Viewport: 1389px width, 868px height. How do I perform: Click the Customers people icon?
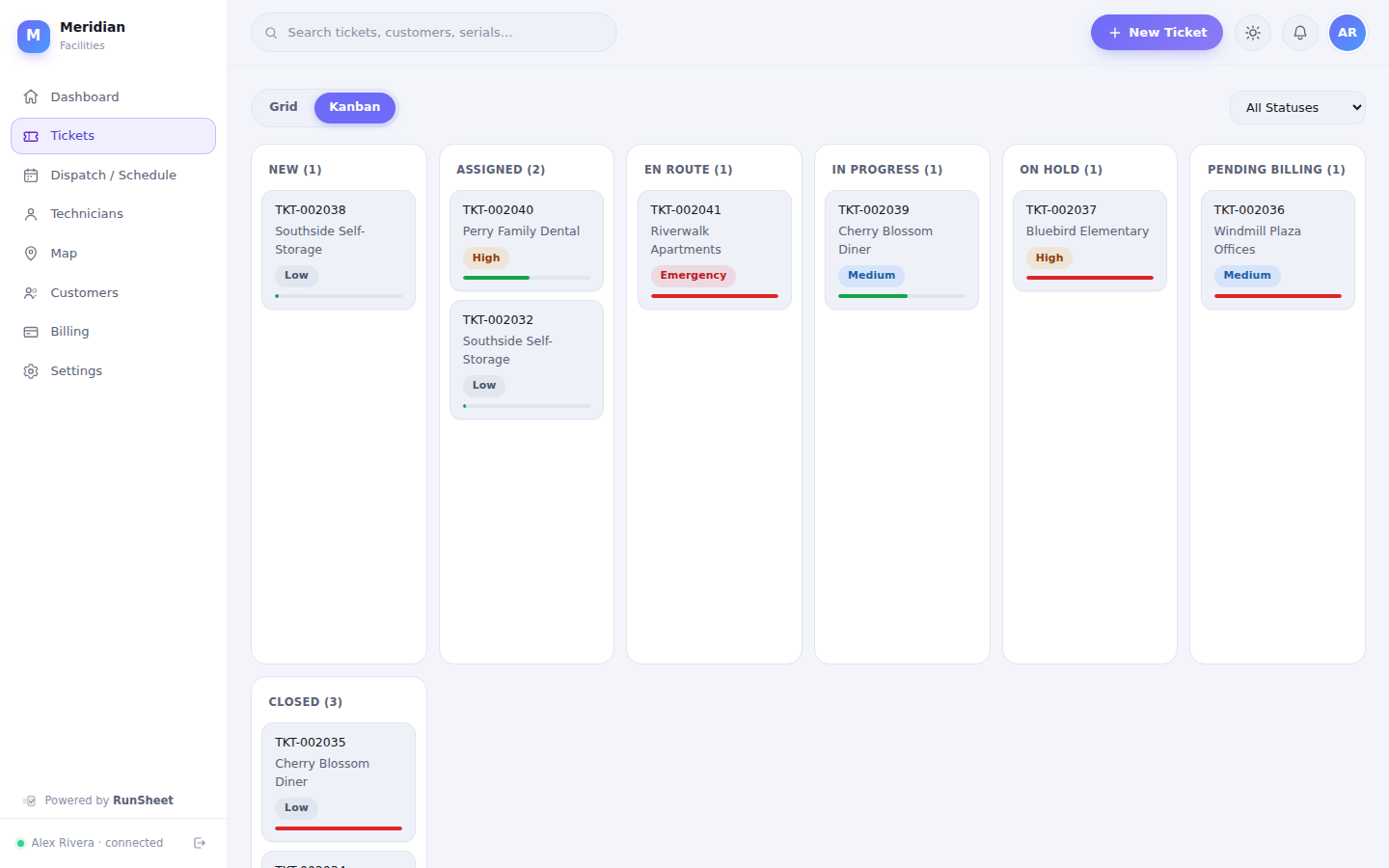(x=31, y=293)
